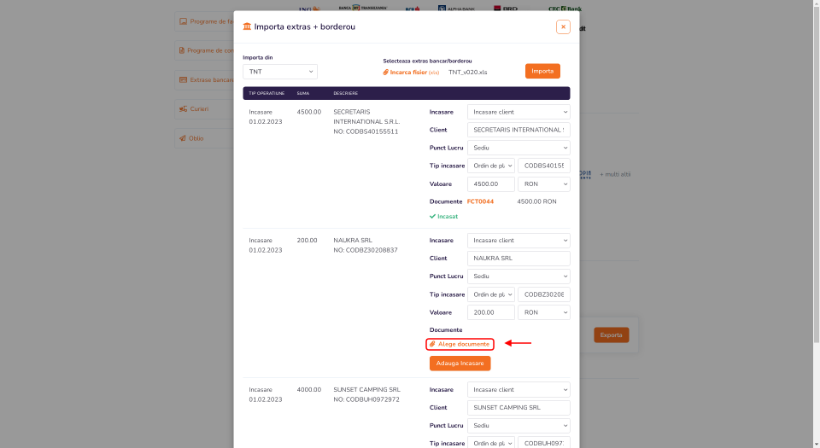
Task: Click Client field with NAUKRA SRL
Action: tap(518, 258)
